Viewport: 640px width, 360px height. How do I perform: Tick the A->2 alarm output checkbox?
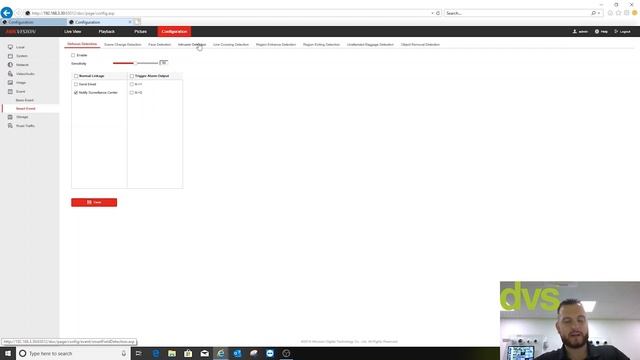pyautogui.click(x=132, y=93)
